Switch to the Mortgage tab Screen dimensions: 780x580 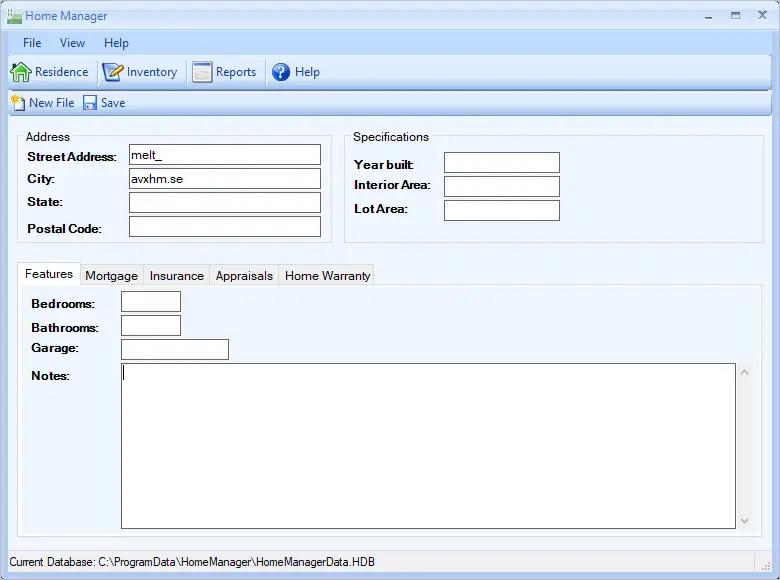pyautogui.click(x=111, y=276)
